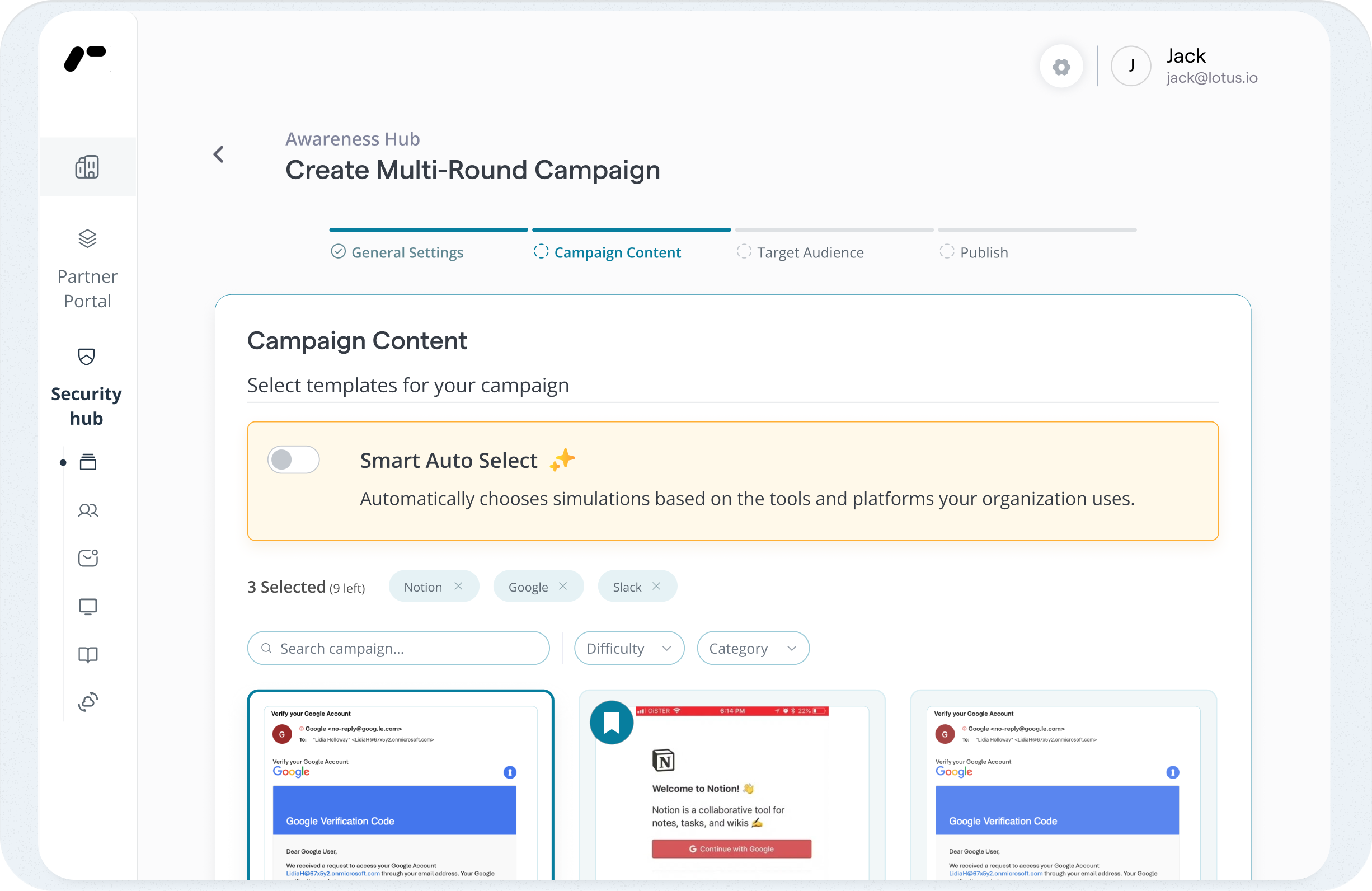Go back using the left chevron arrow
This screenshot has width=1372, height=891.
[218, 154]
